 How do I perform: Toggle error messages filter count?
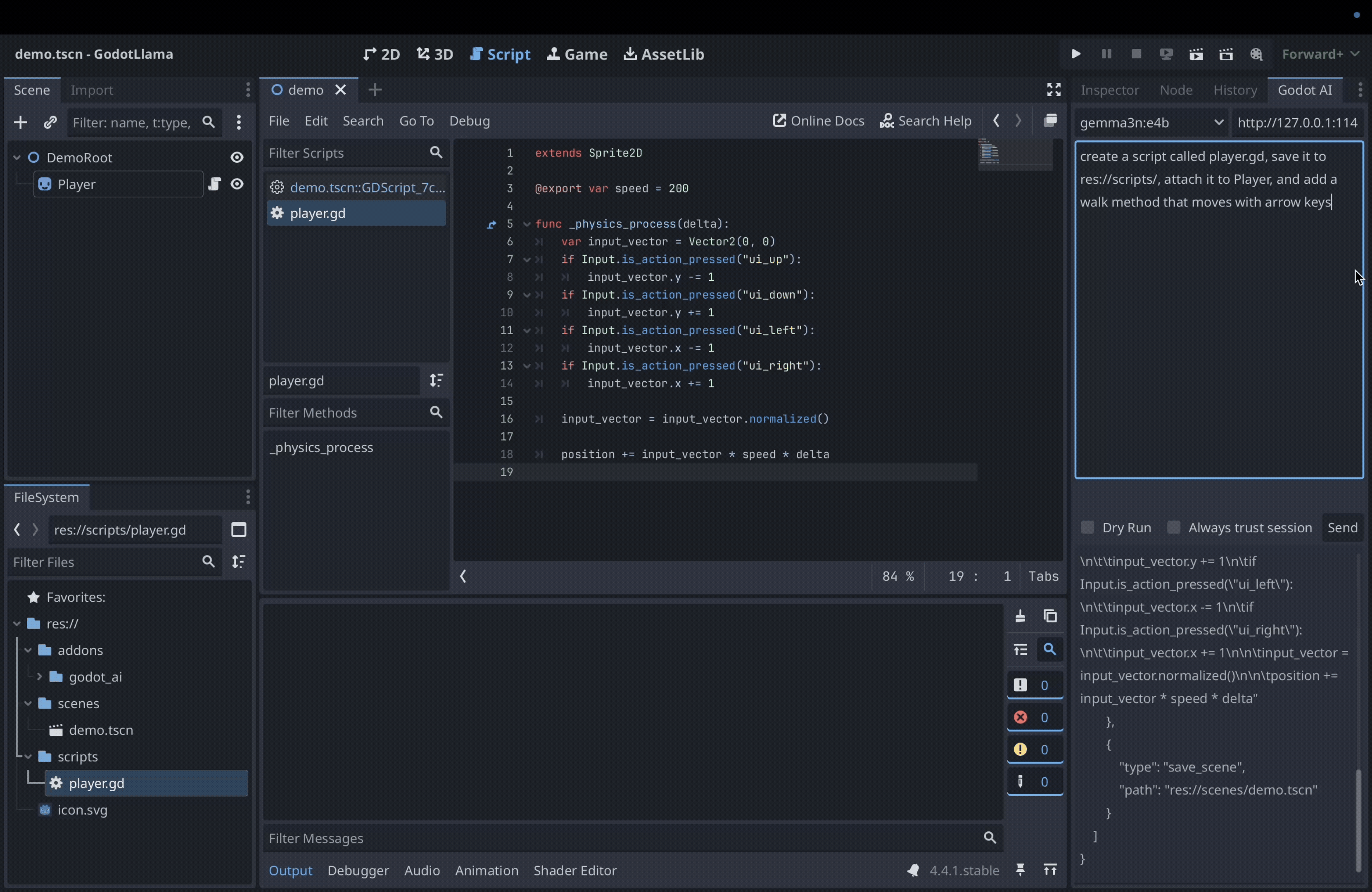pyautogui.click(x=1035, y=718)
